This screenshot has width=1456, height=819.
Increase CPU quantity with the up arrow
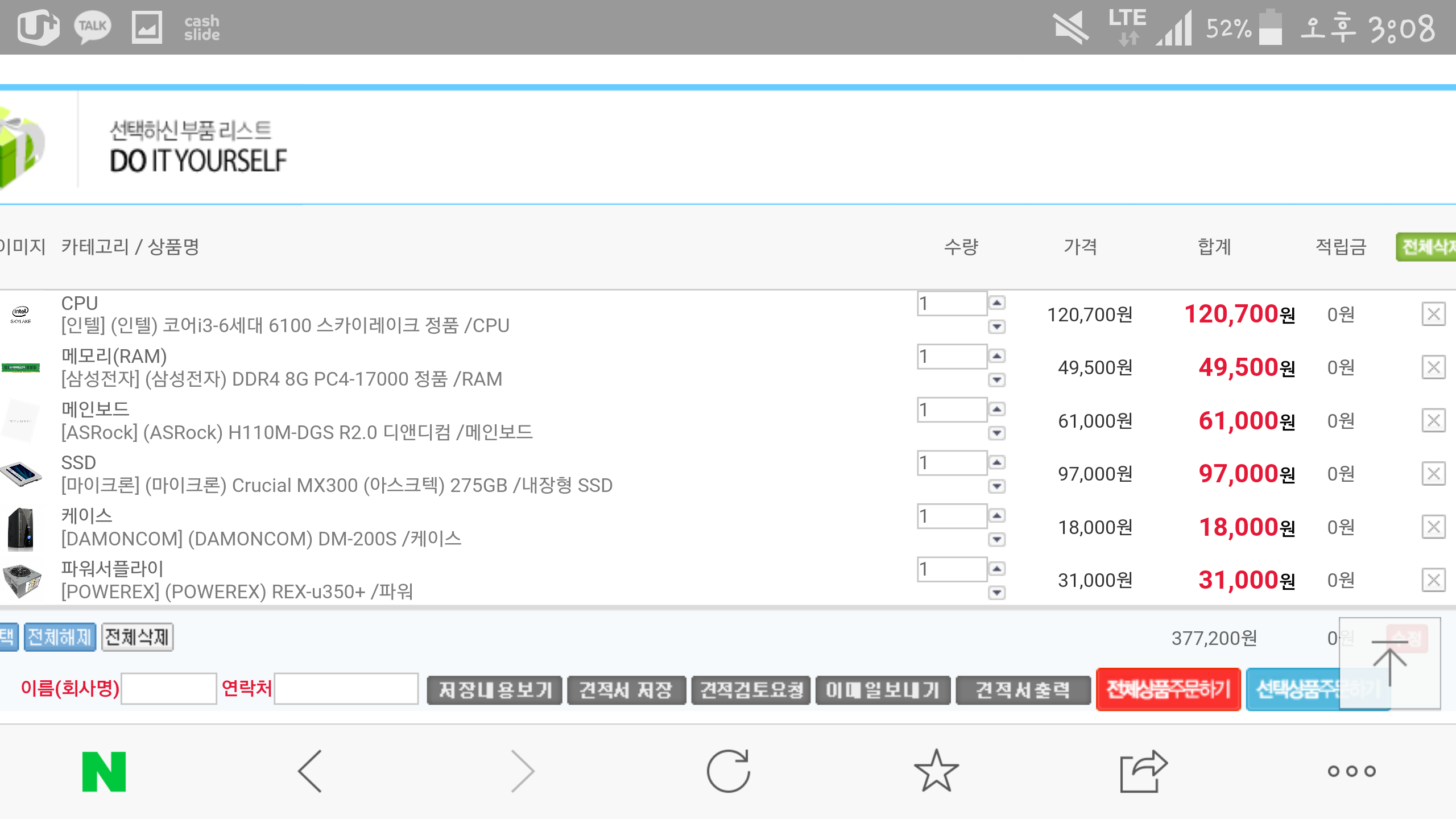(x=997, y=303)
